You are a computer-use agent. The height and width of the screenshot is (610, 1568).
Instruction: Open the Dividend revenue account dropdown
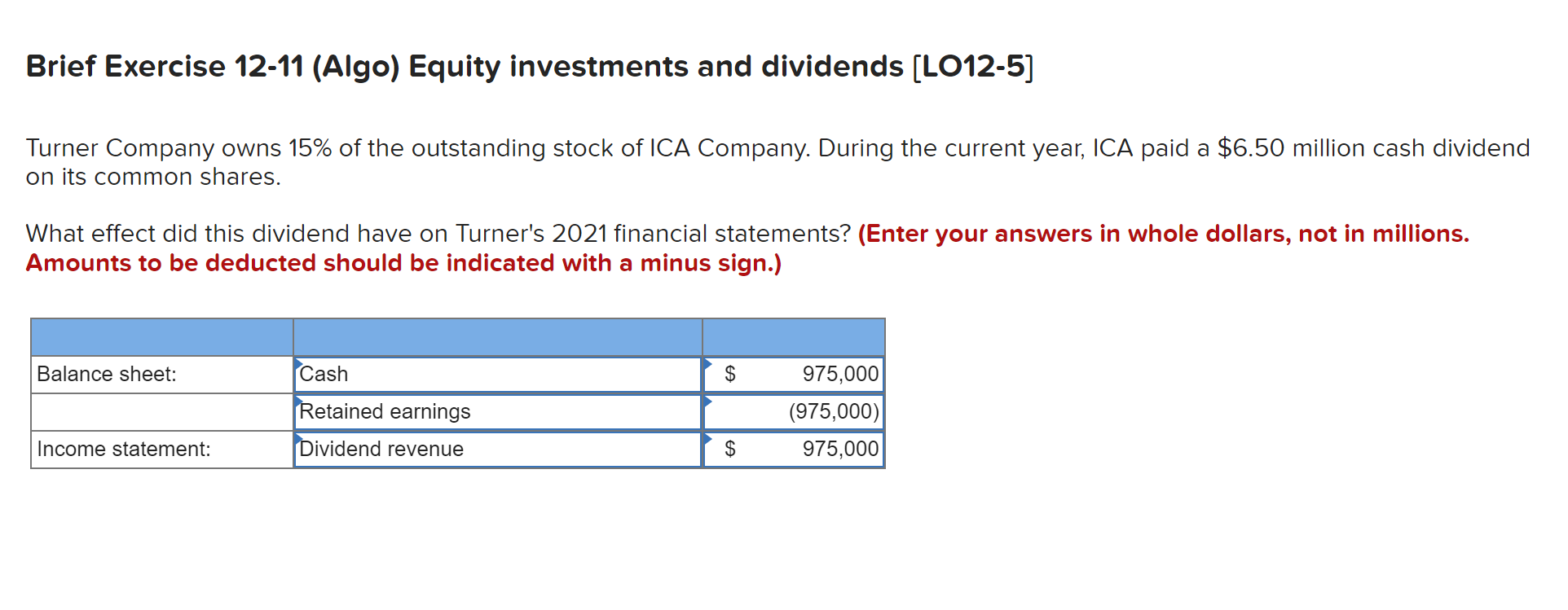497,449
